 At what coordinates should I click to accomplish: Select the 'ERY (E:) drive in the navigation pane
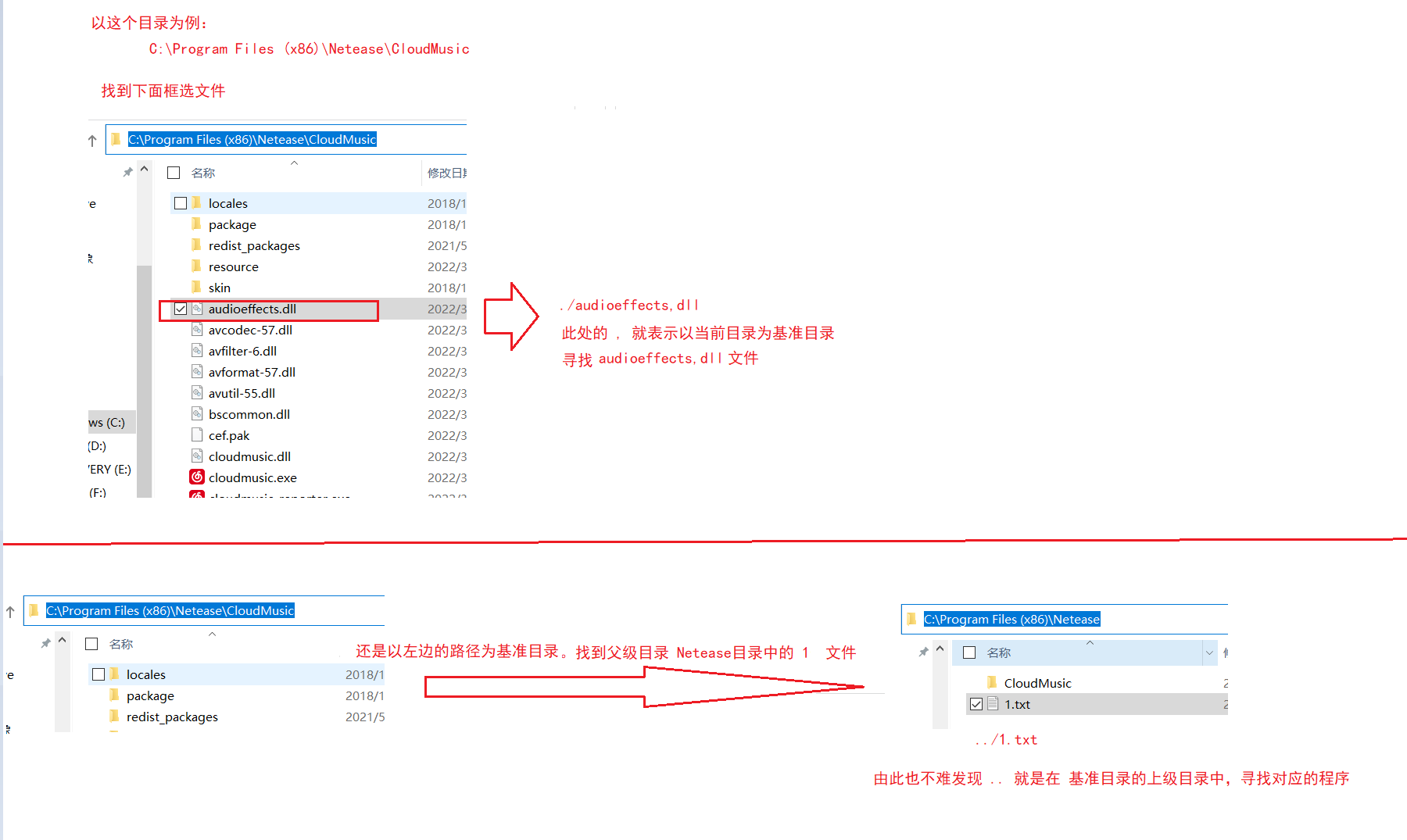pyautogui.click(x=109, y=470)
